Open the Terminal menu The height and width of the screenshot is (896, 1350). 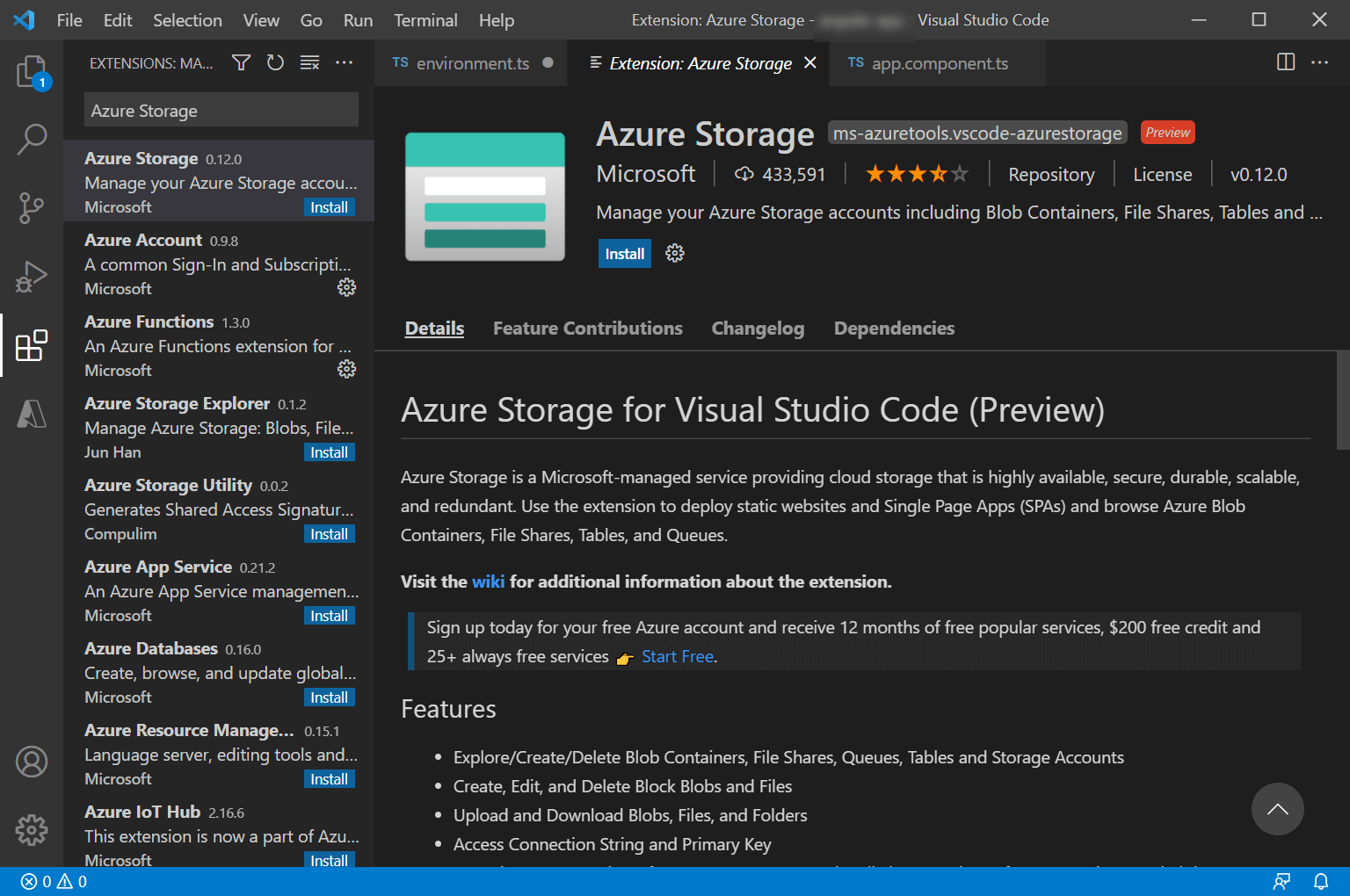(425, 19)
